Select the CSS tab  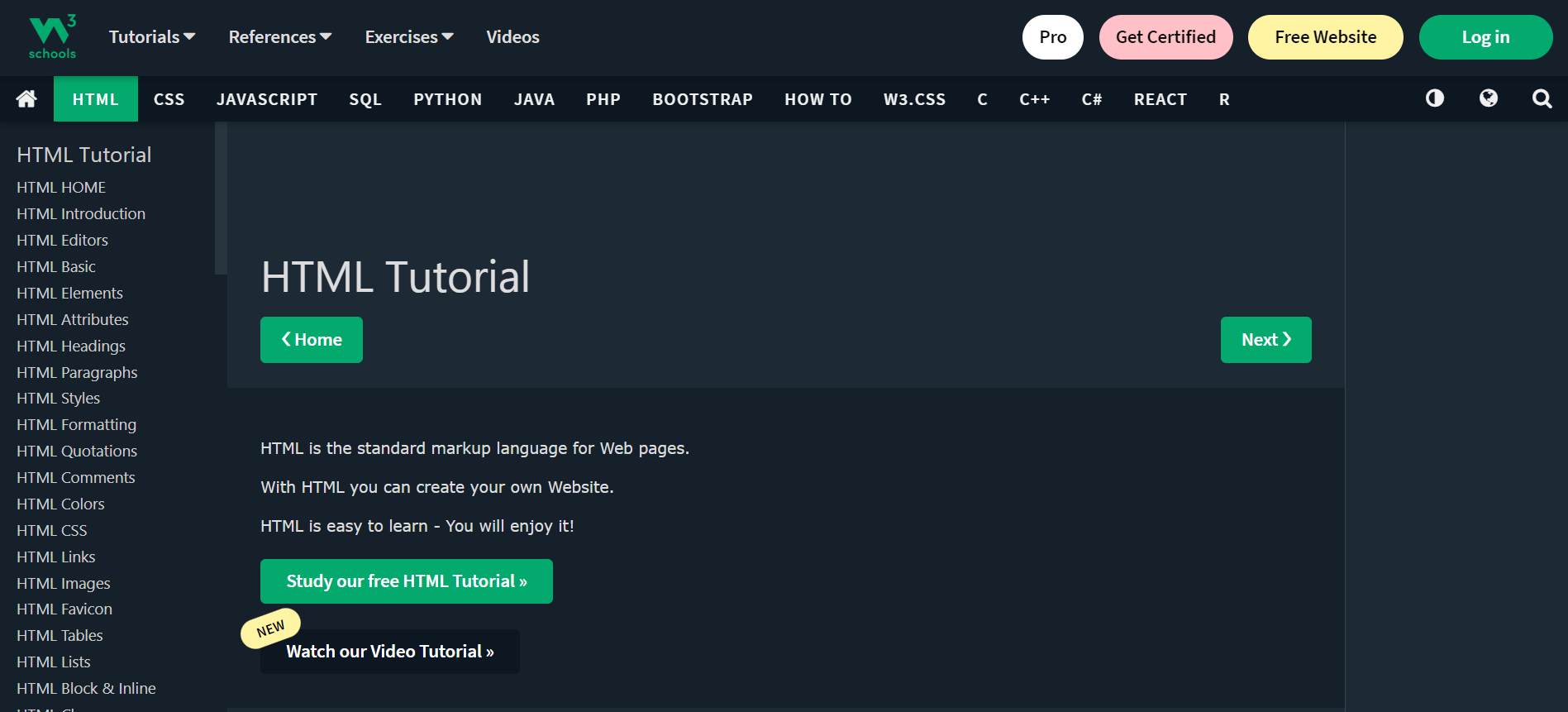(169, 99)
